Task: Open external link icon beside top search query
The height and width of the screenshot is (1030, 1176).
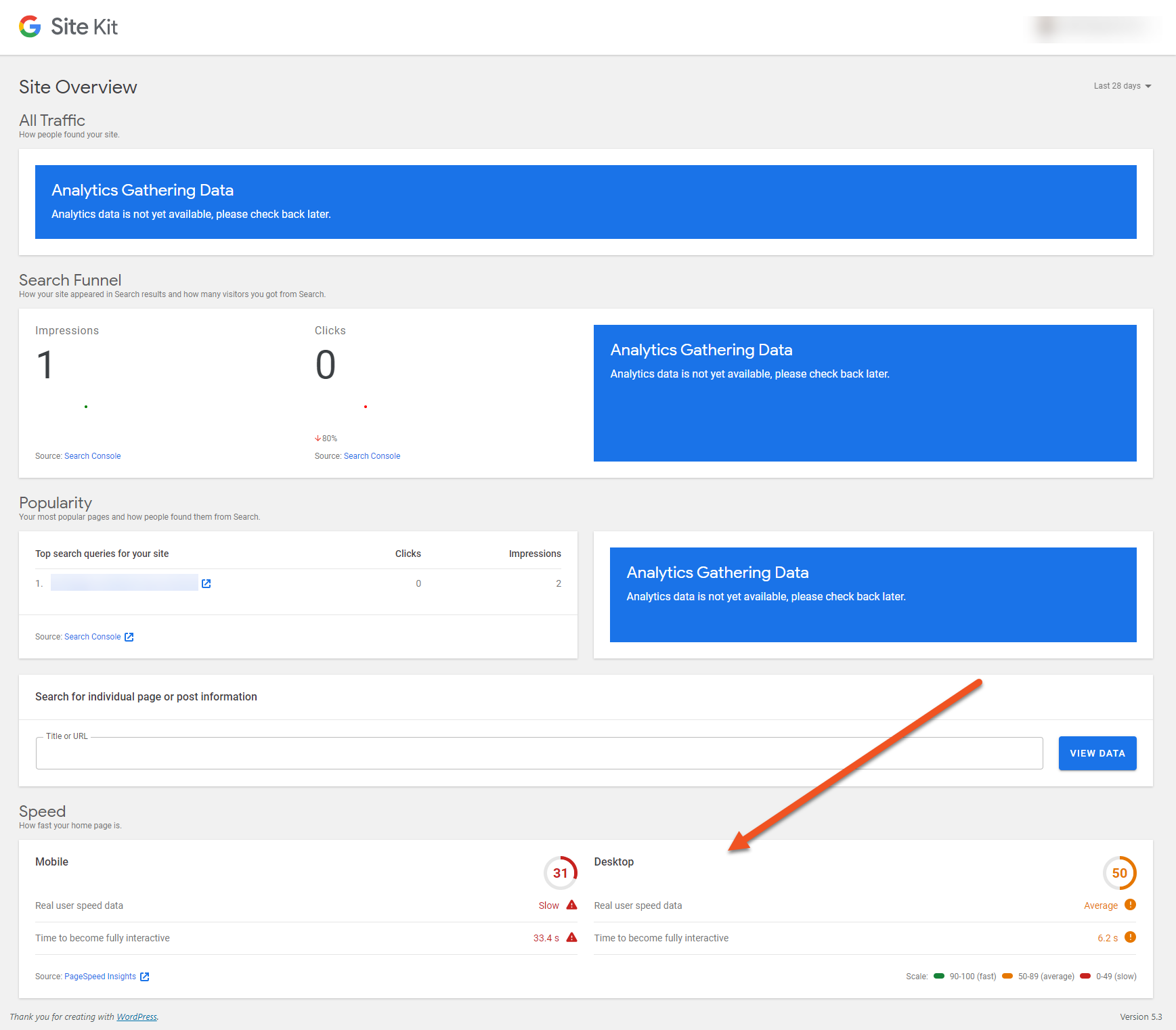Action: click(206, 583)
